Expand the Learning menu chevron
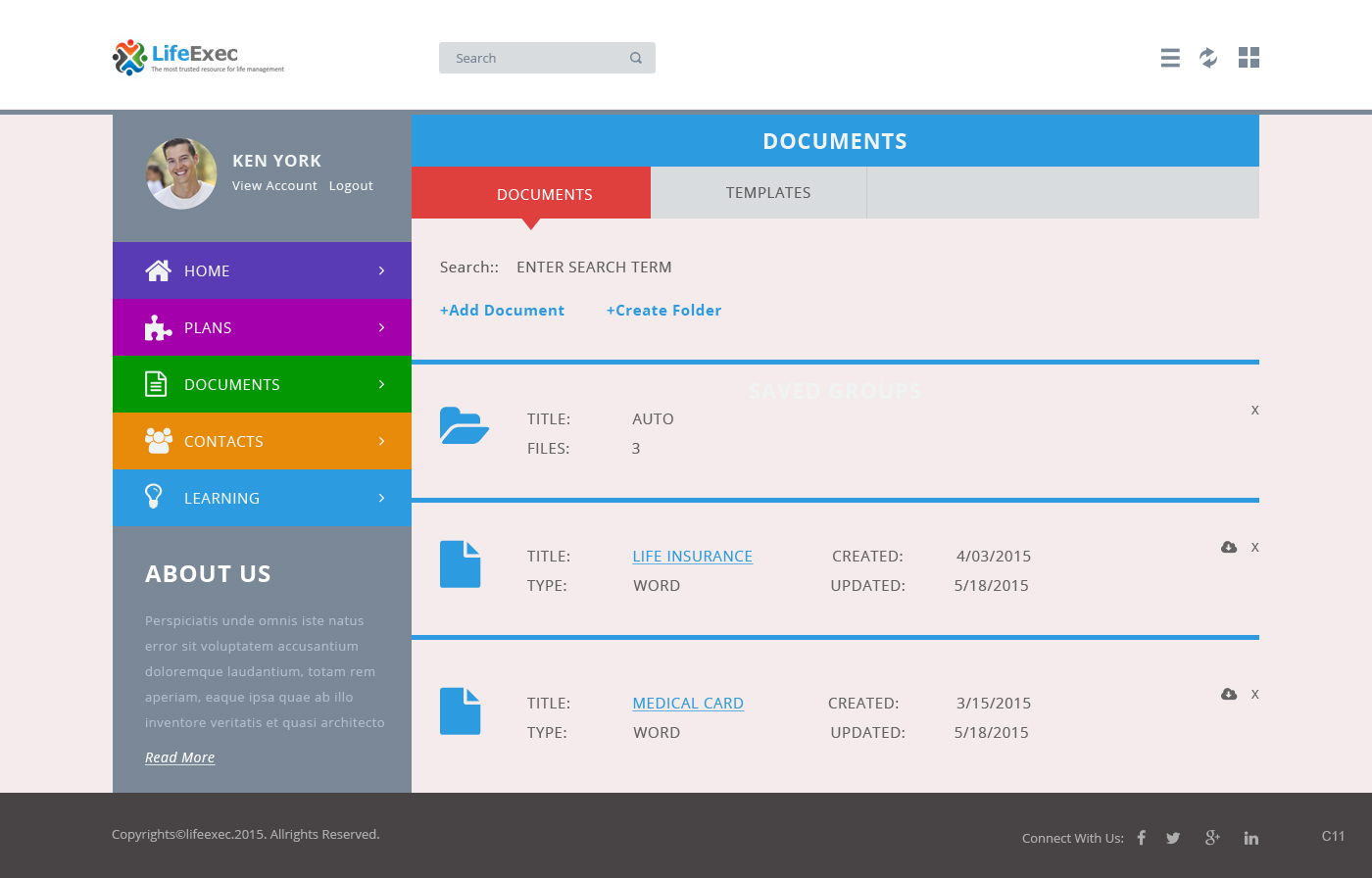This screenshot has height=878, width=1372. coord(381,498)
